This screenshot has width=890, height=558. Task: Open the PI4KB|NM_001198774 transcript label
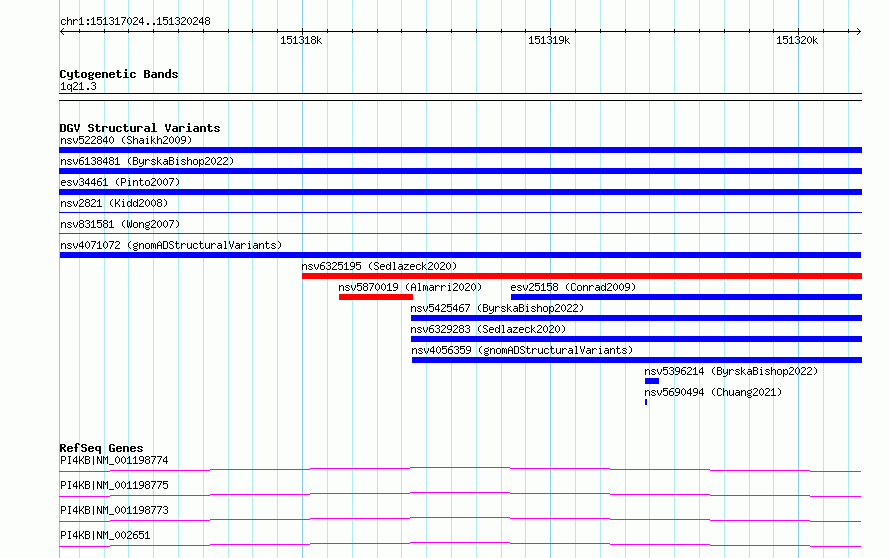tap(114, 460)
